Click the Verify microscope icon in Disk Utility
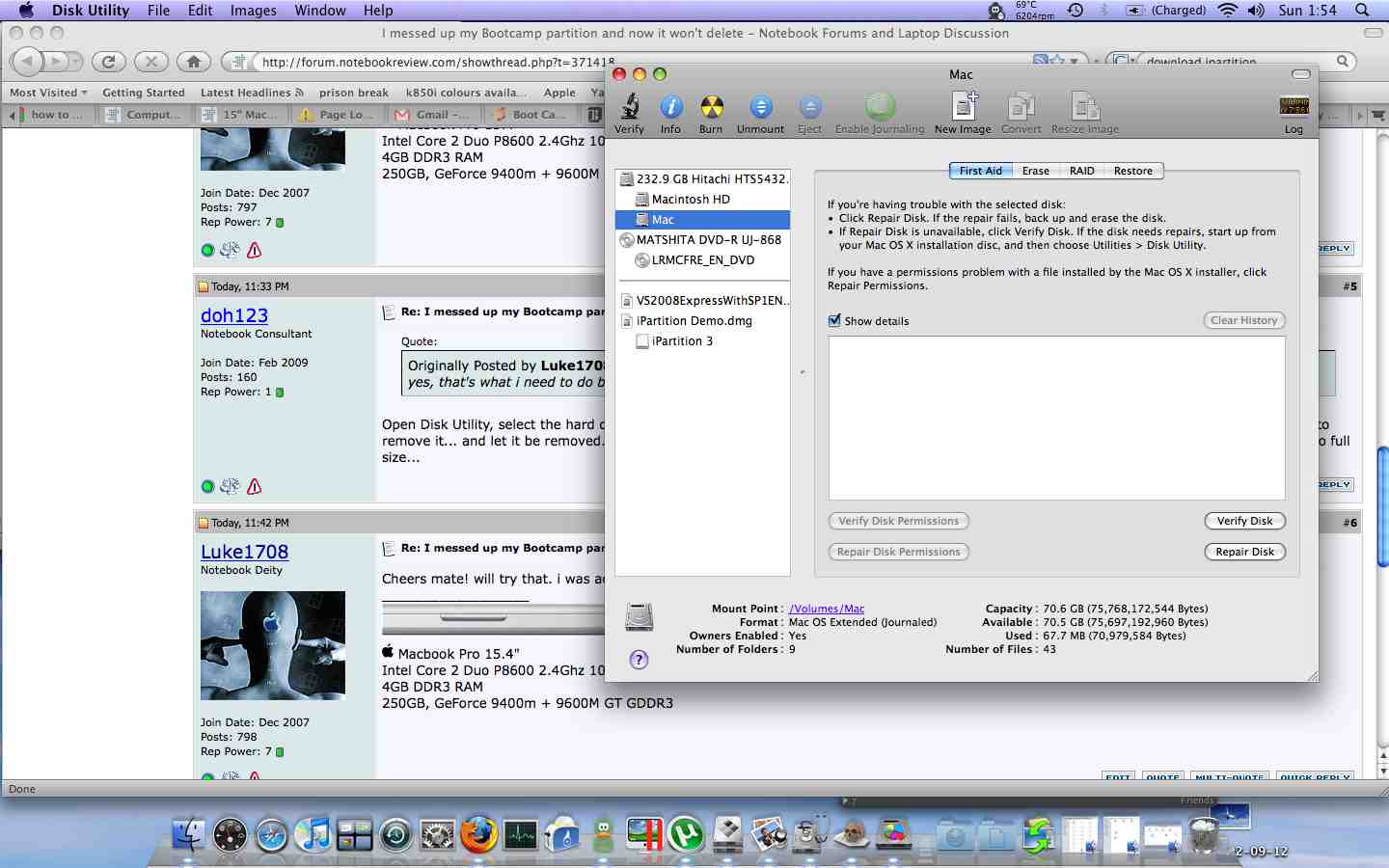Screen dimensions: 1389x868 630,106
